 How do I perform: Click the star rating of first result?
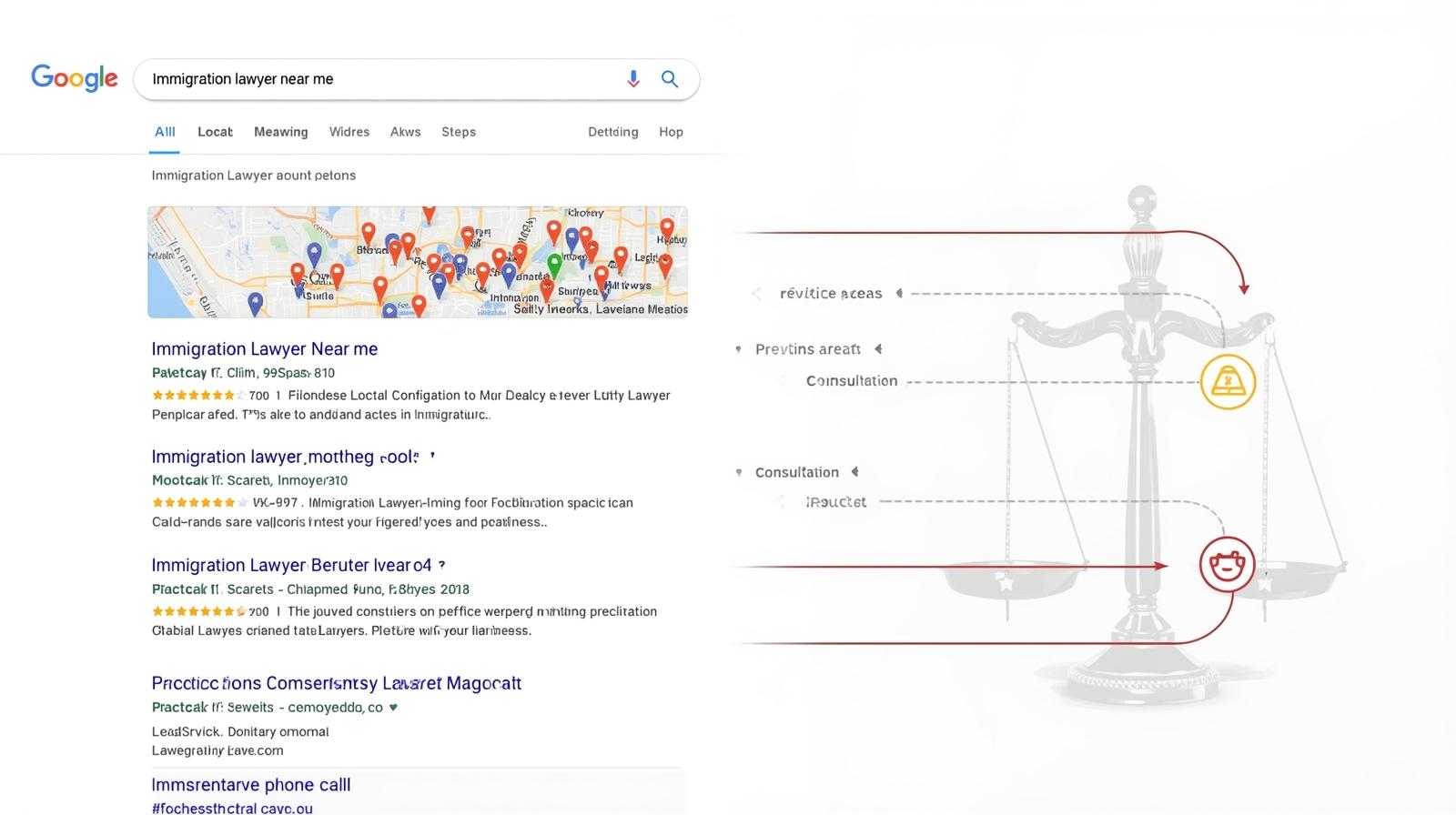point(198,396)
